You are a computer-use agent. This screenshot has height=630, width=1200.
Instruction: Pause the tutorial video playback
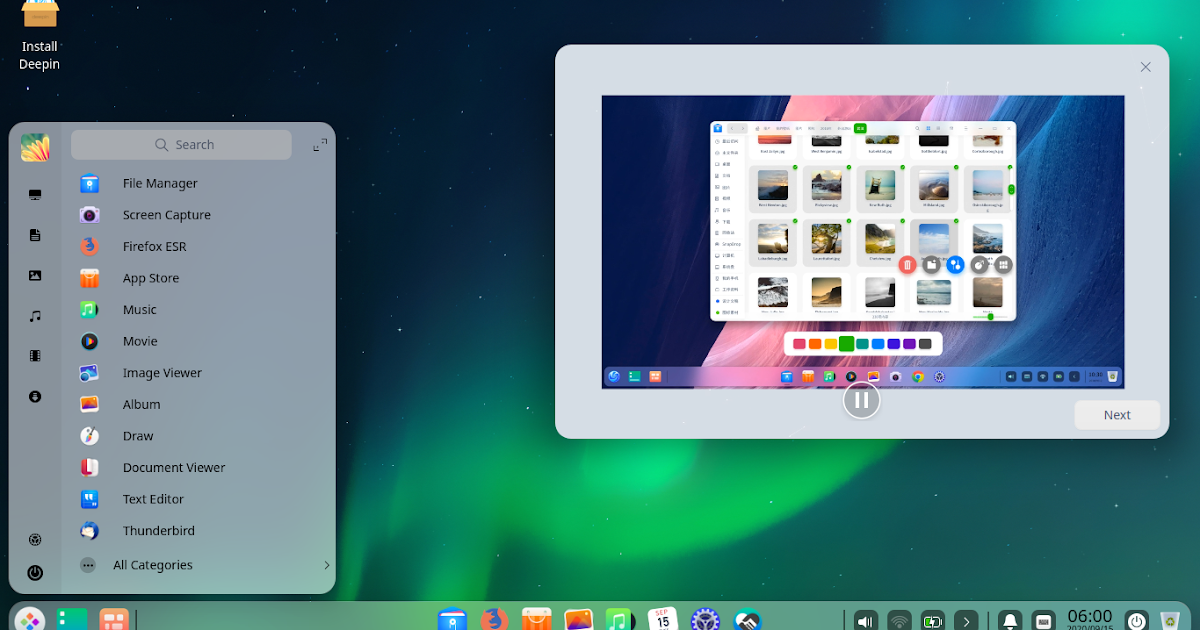tap(861, 400)
